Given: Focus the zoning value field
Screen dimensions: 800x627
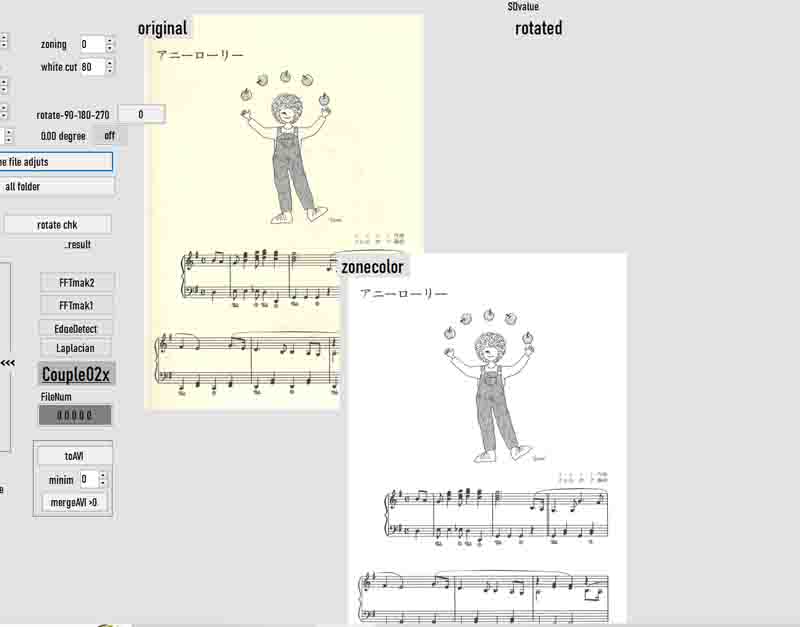Looking at the screenshot, I should 91,45.
